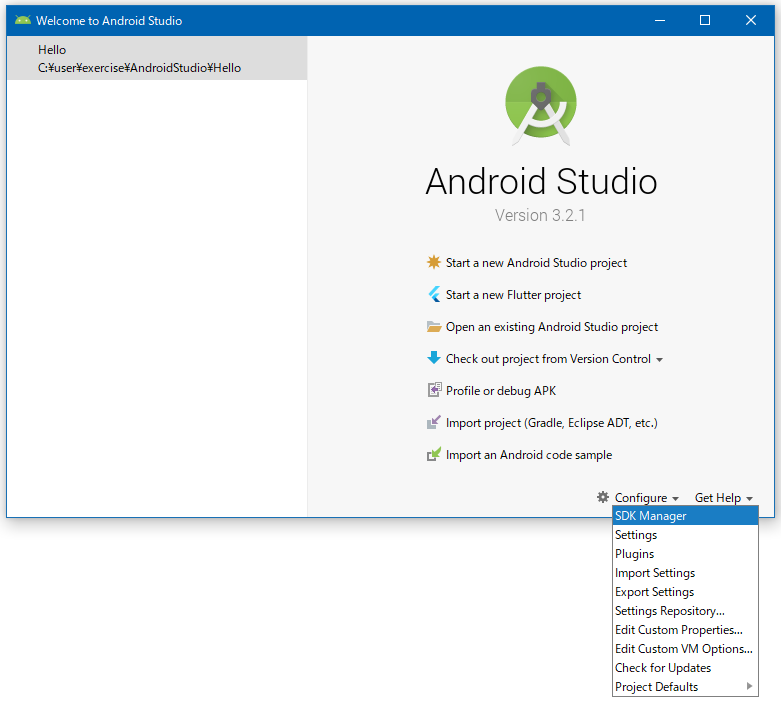Viewport: 781px width, 704px height.
Task: Toggle the Configure dropdown
Action: click(641, 498)
